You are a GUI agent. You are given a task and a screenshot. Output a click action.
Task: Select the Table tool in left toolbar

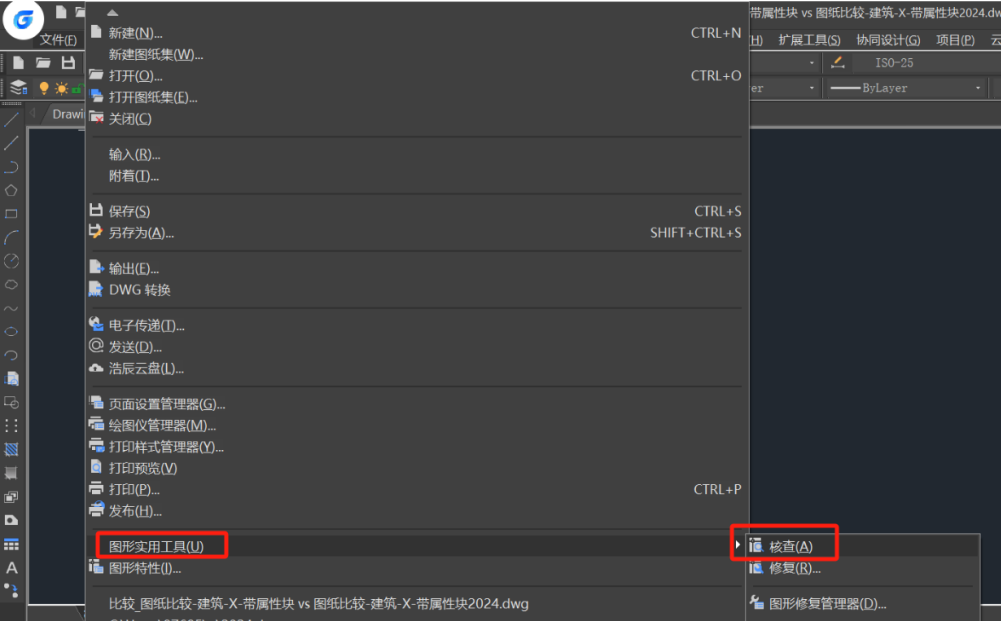[12, 545]
